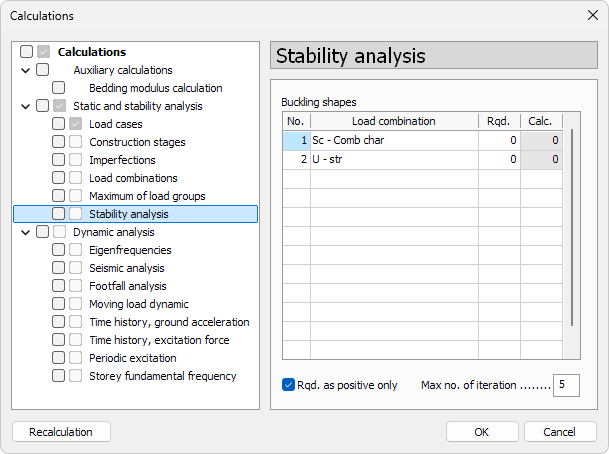Click the Load combination column header

click(x=394, y=121)
